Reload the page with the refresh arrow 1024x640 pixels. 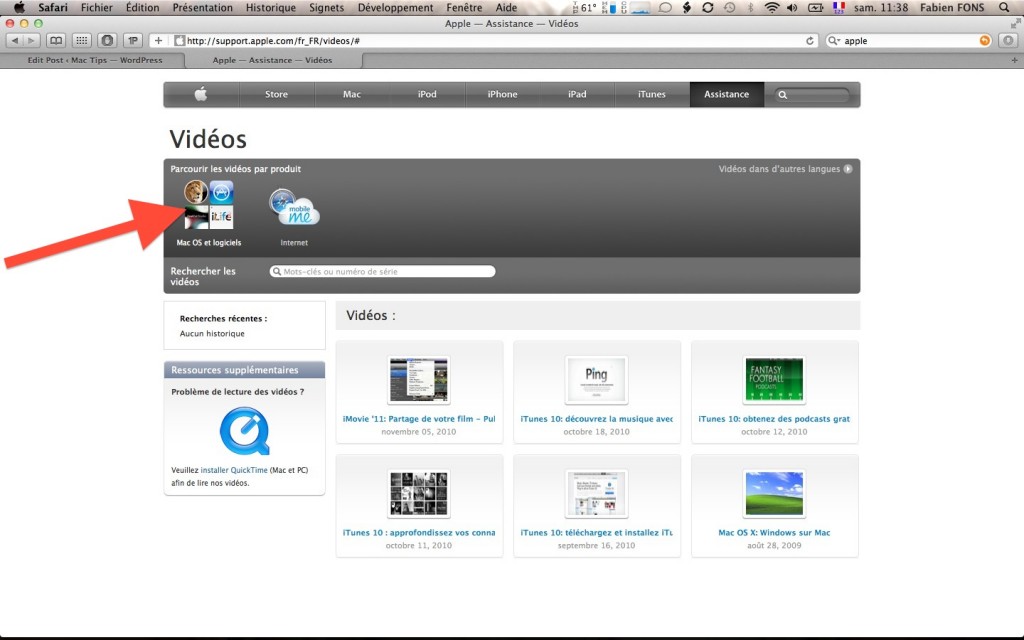click(x=810, y=40)
